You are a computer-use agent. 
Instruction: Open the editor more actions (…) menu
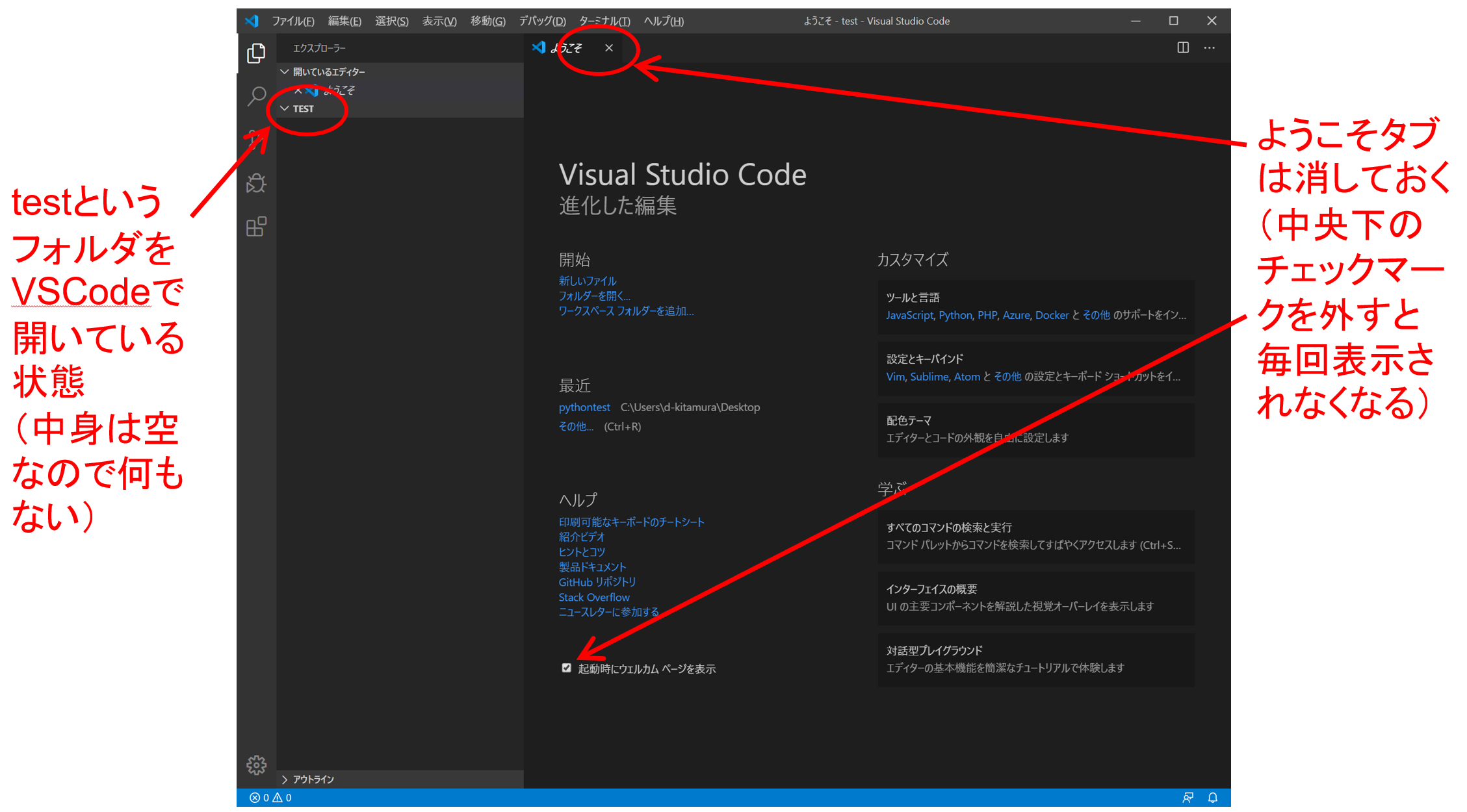click(x=1209, y=47)
